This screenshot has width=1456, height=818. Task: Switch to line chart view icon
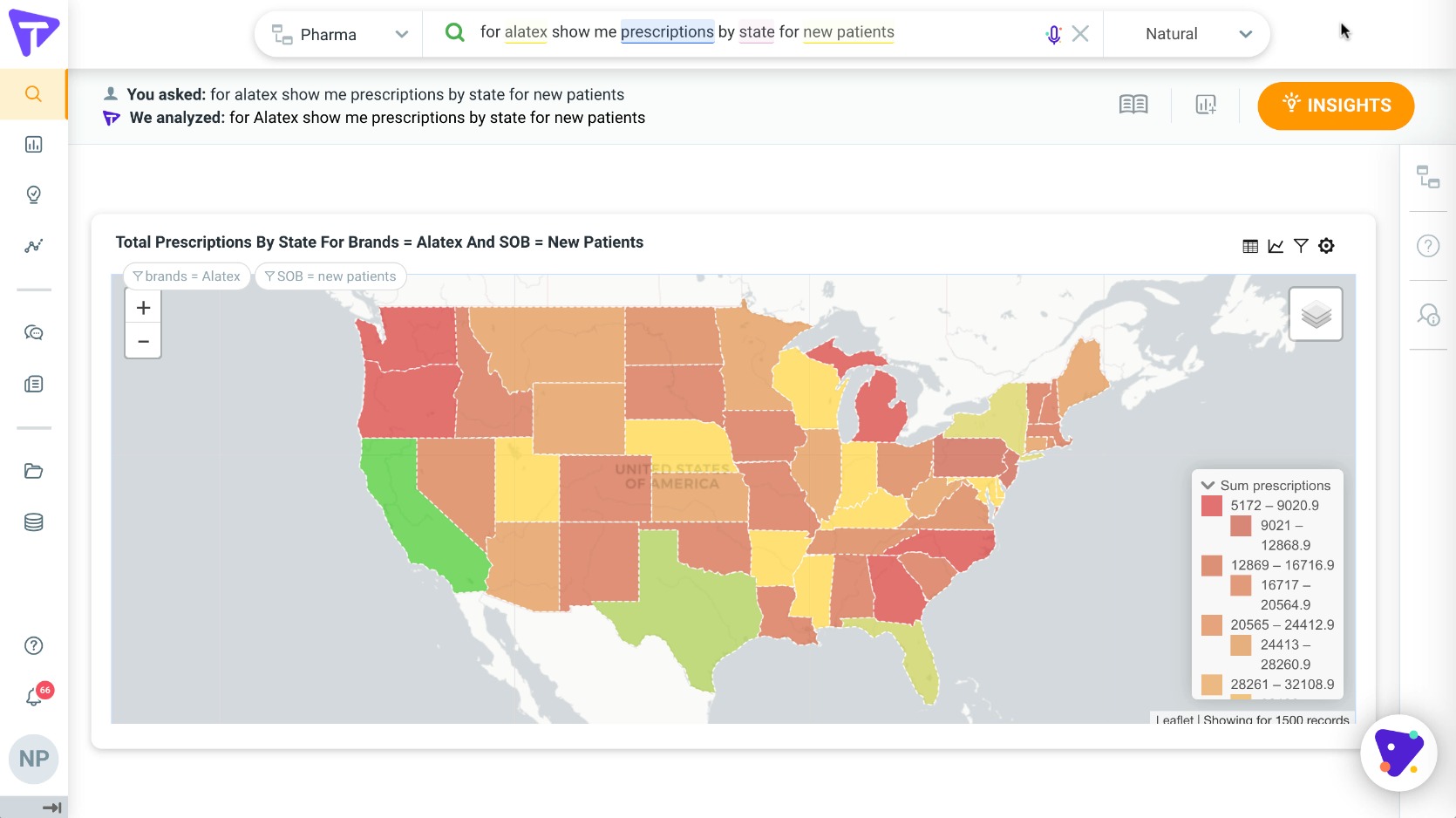pos(1276,246)
